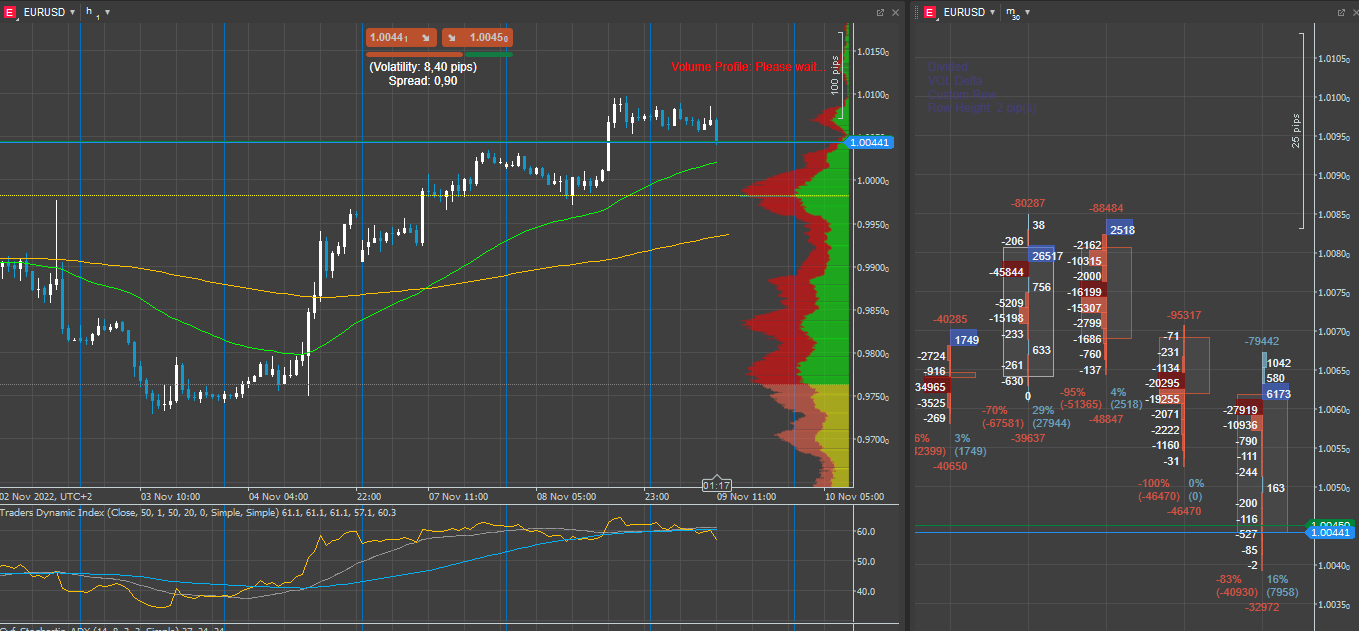This screenshot has height=631, width=1359.
Task: Click the VOL Delta label in m30 chart
Action: coord(955,80)
